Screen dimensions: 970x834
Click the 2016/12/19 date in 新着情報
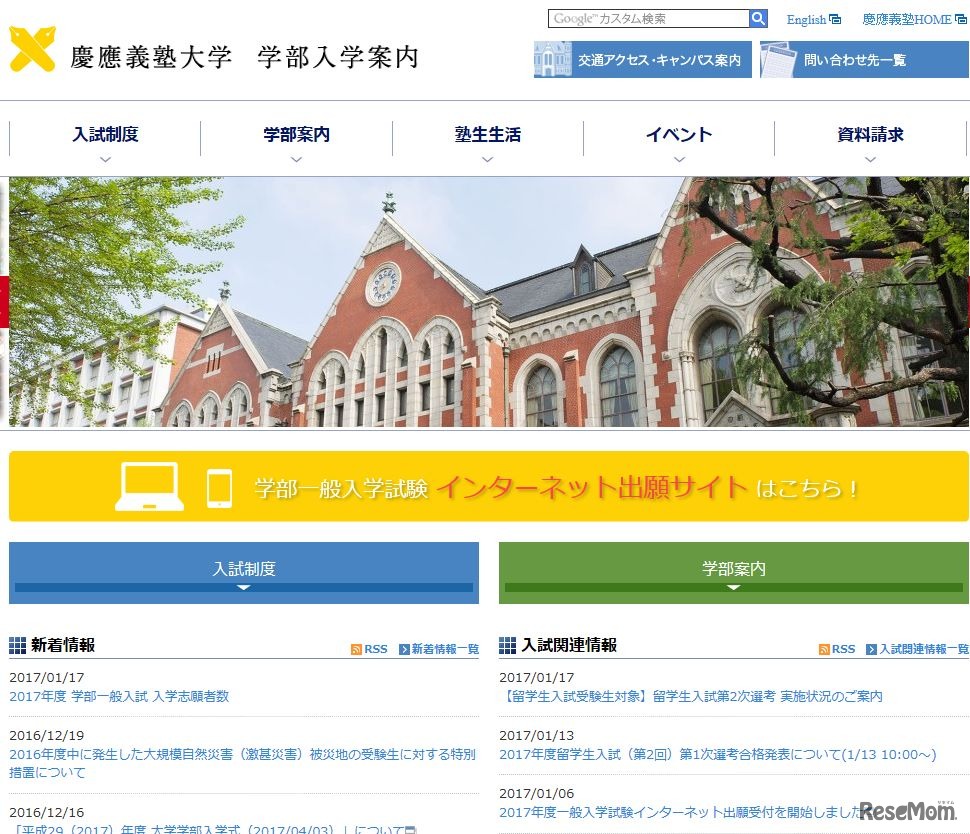(46, 736)
